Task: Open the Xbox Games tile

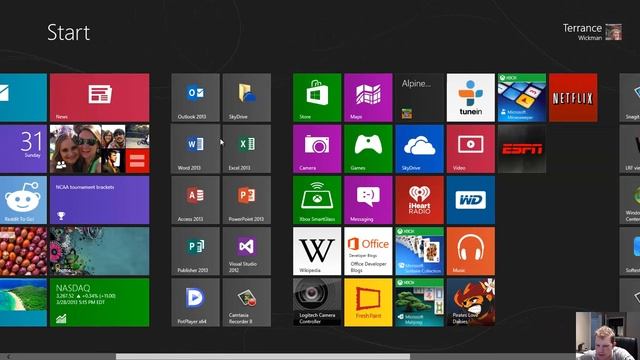Action: pos(368,149)
